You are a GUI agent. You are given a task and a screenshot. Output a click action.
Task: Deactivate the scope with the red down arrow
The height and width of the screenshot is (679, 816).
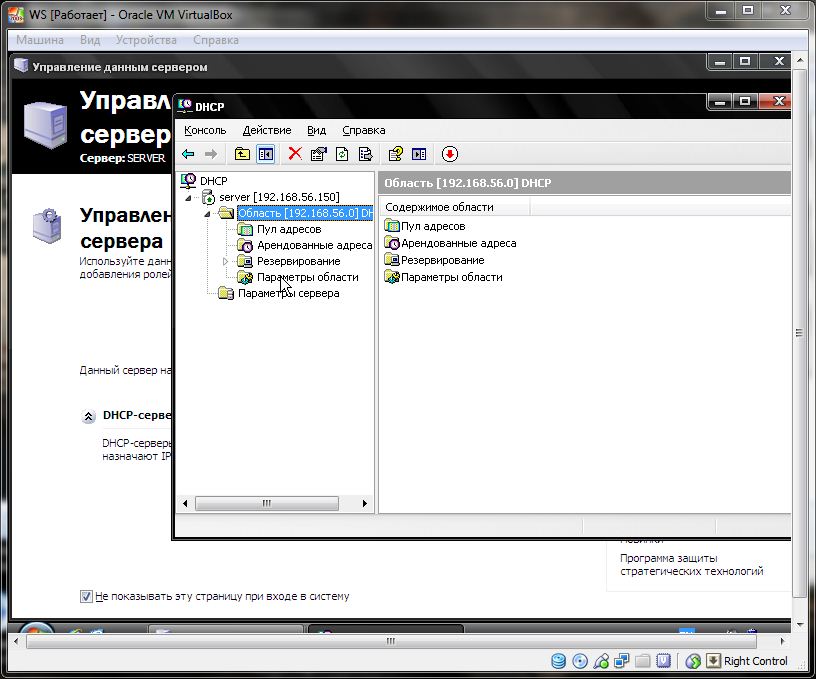(450, 154)
